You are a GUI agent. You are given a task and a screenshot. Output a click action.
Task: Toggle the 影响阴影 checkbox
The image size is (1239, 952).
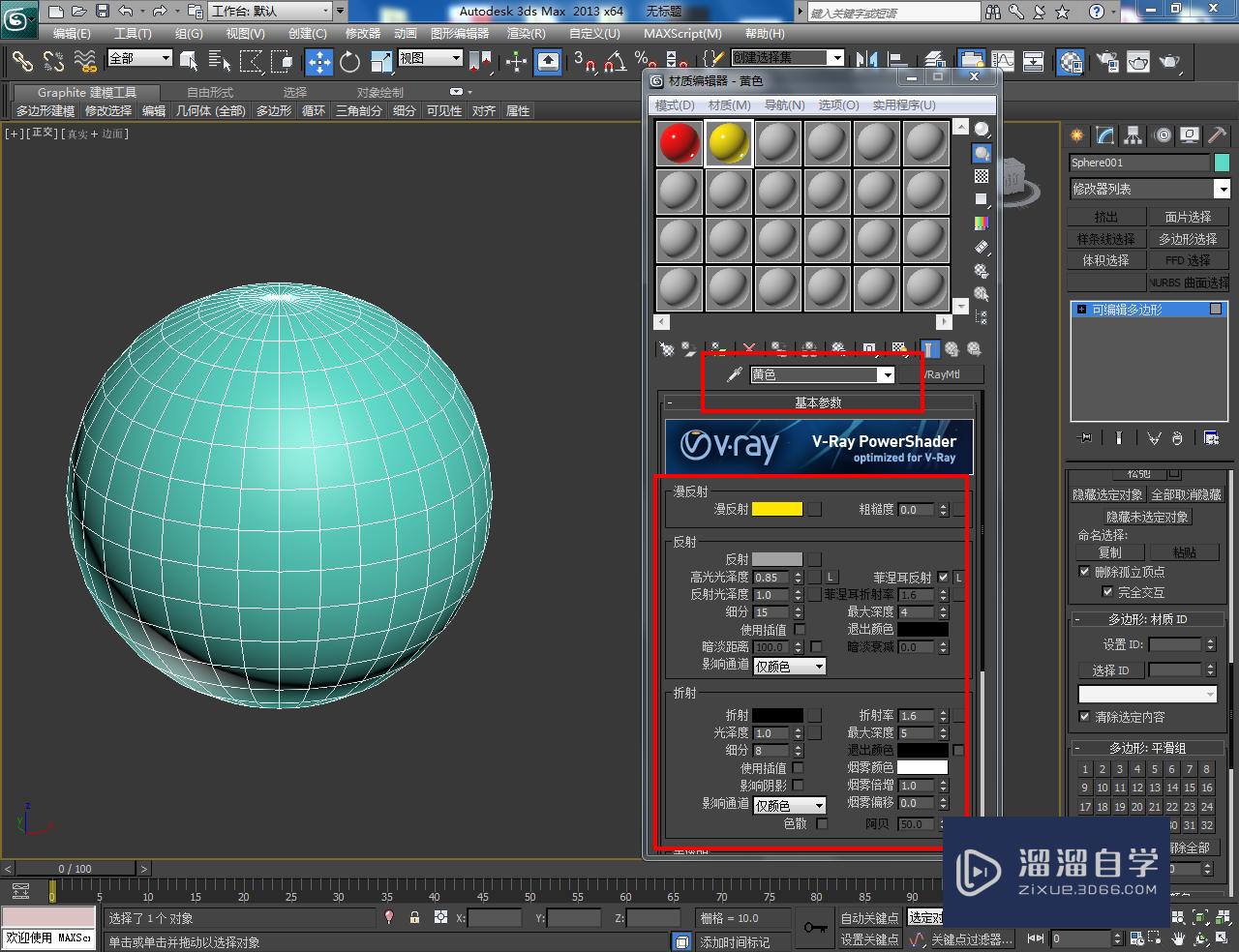(x=798, y=785)
